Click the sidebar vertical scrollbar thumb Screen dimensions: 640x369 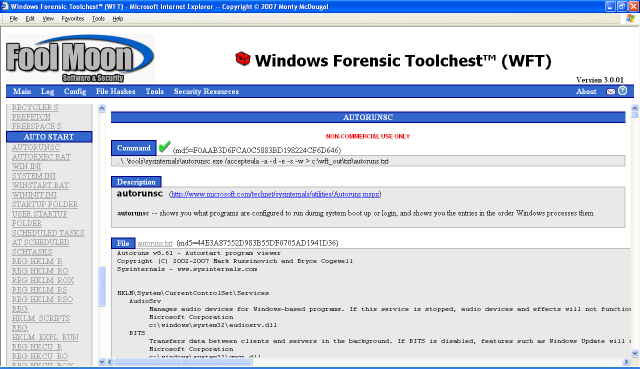coord(102,286)
